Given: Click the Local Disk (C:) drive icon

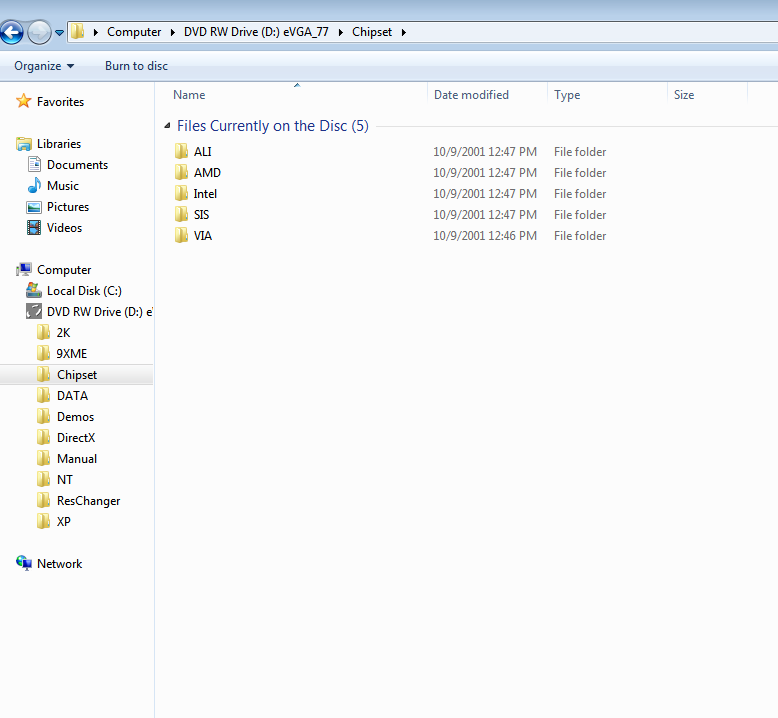Looking at the screenshot, I should pyautogui.click(x=34, y=291).
